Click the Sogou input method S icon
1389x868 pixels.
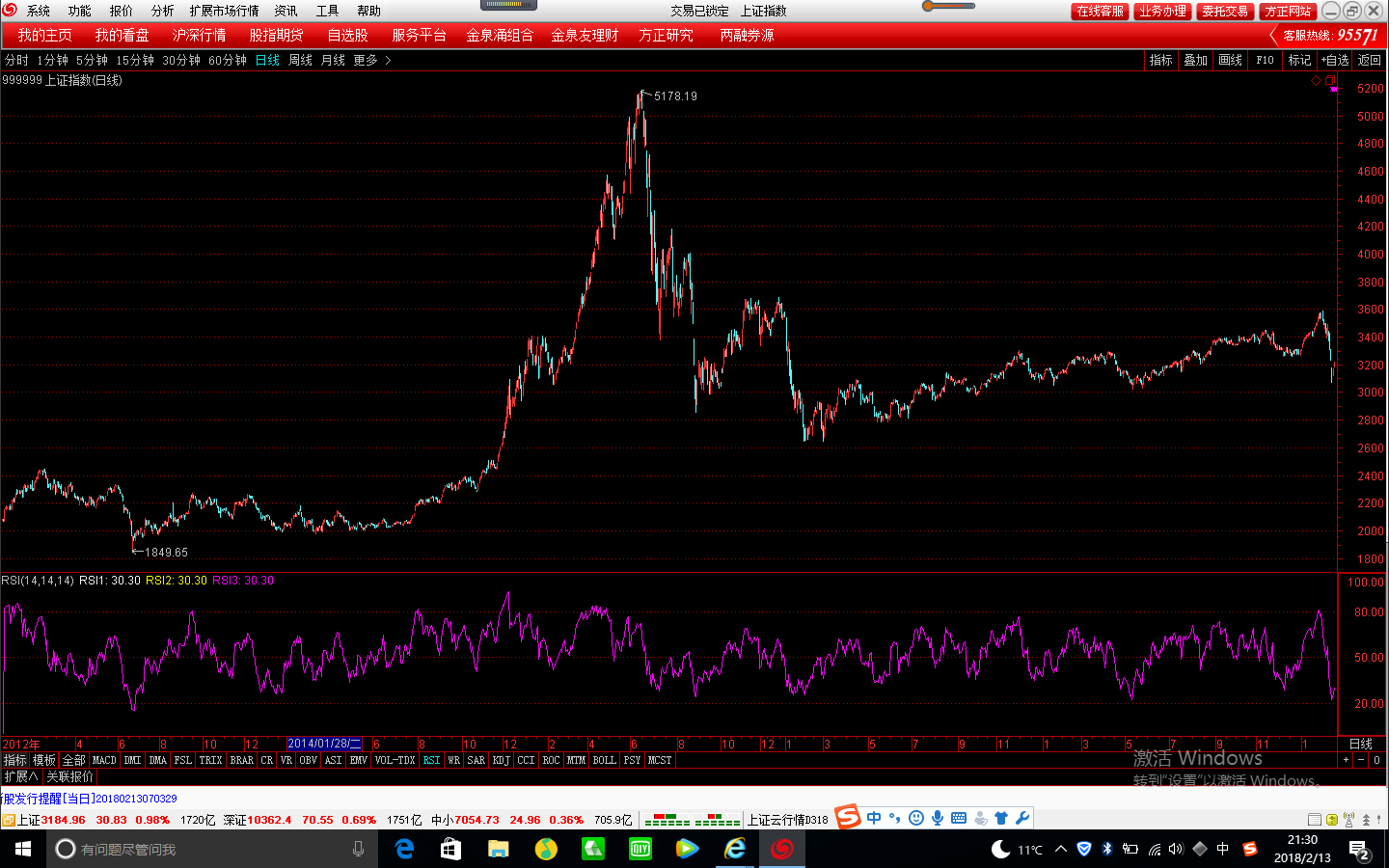pyautogui.click(x=848, y=817)
